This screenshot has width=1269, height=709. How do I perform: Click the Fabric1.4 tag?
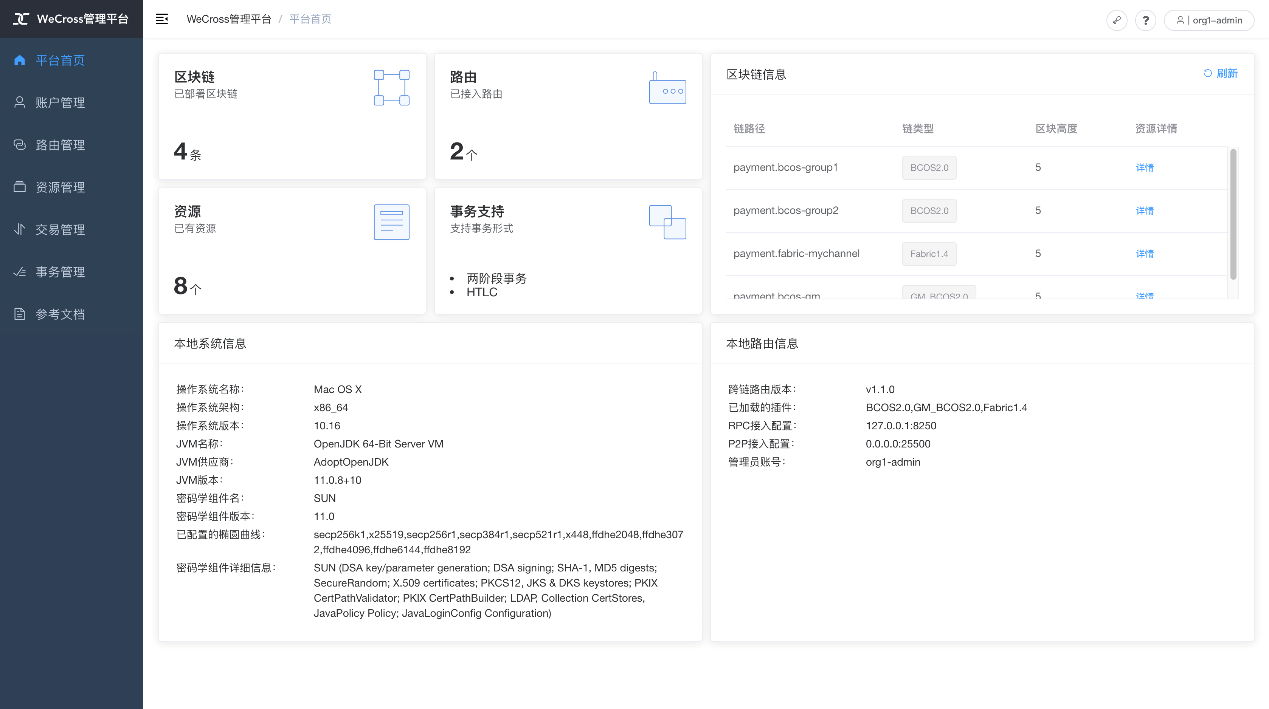click(929, 254)
